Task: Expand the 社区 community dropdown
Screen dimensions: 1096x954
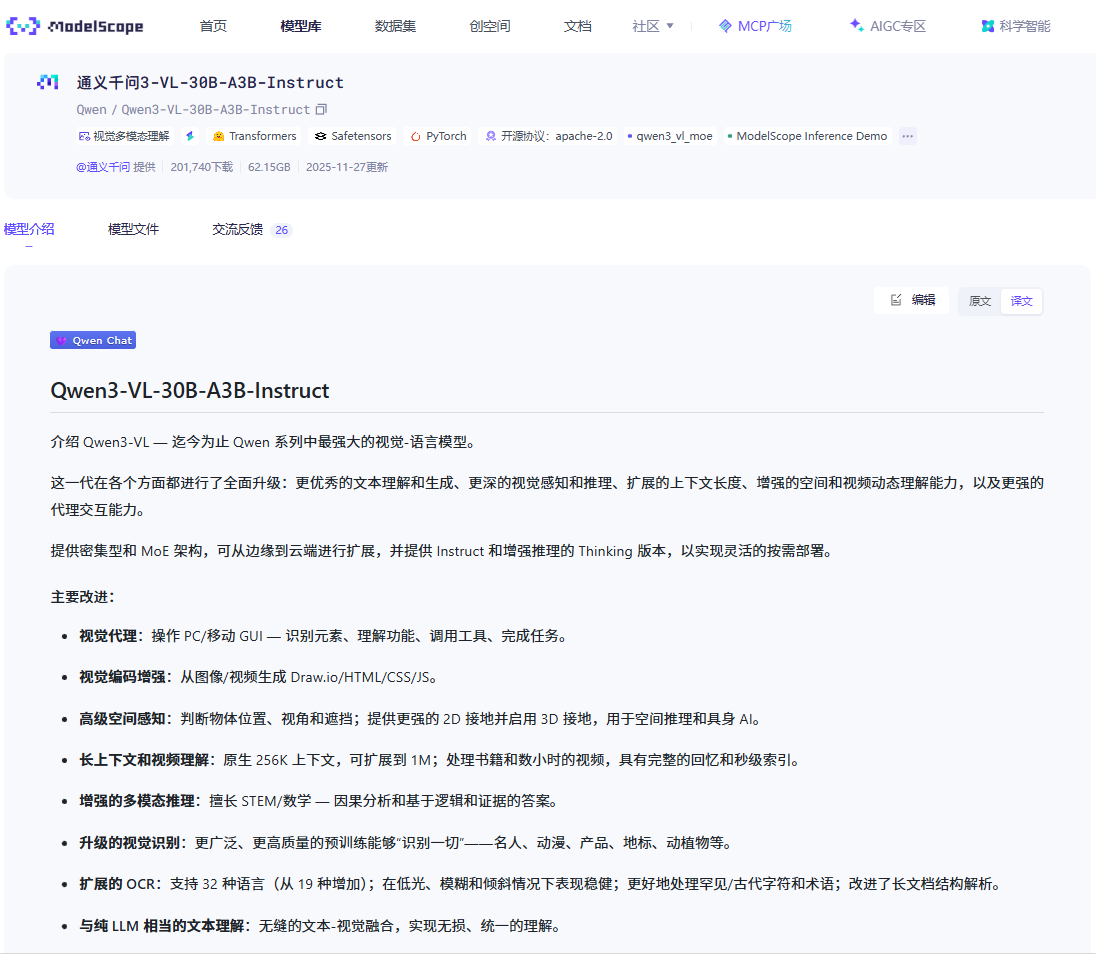Action: coord(653,27)
